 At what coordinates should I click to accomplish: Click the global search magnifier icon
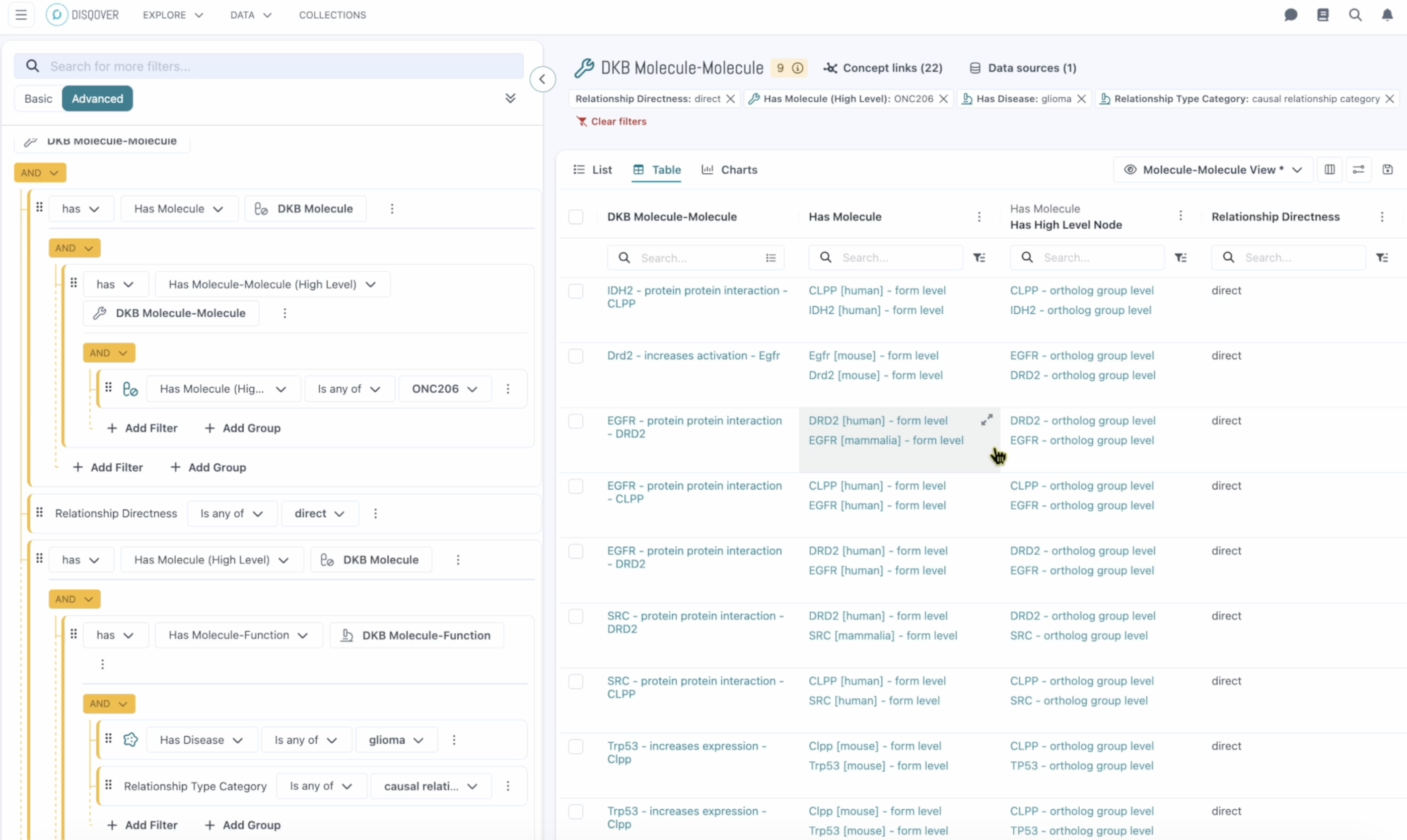coord(1355,15)
